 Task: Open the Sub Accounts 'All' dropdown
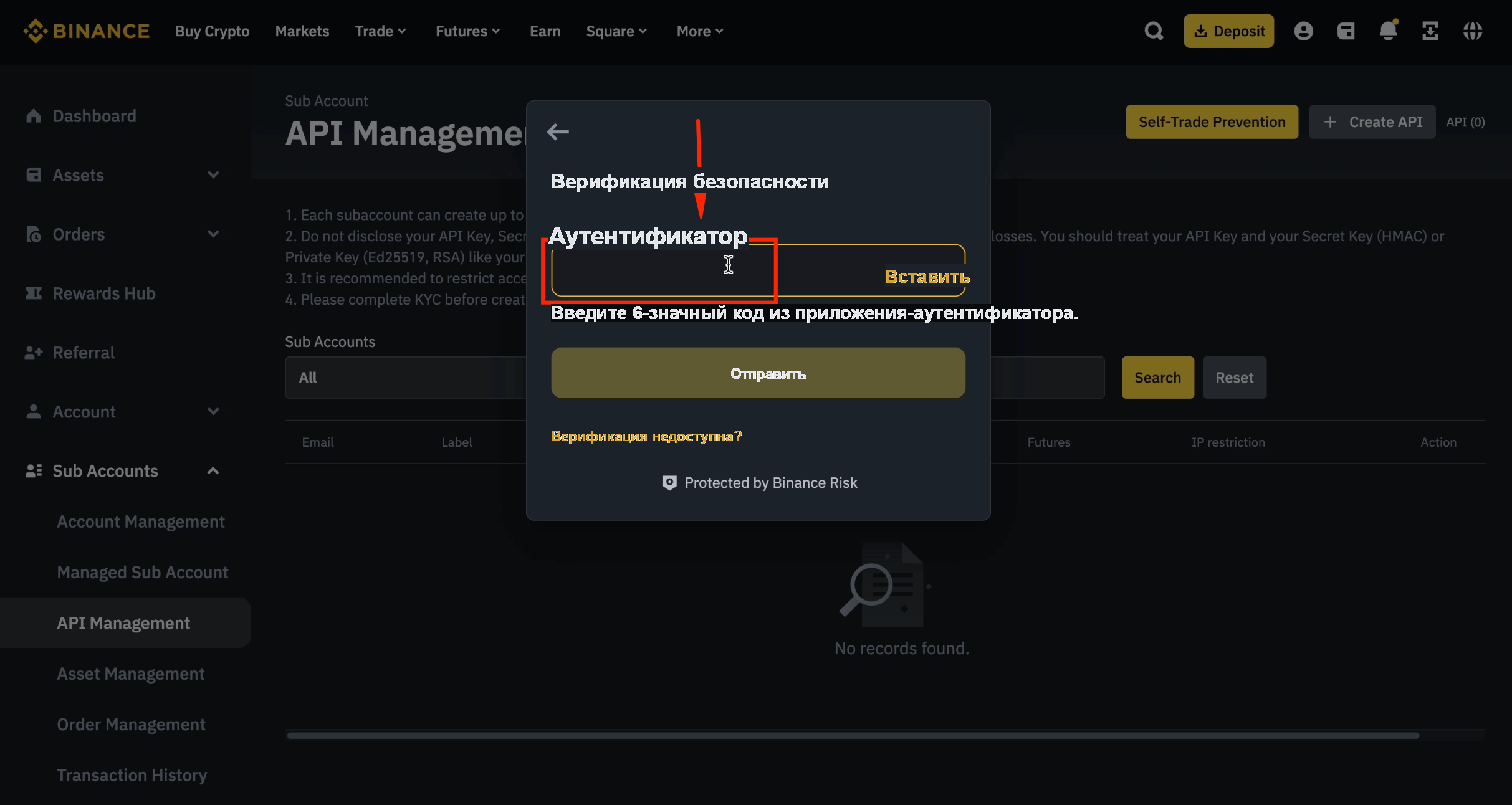[406, 378]
